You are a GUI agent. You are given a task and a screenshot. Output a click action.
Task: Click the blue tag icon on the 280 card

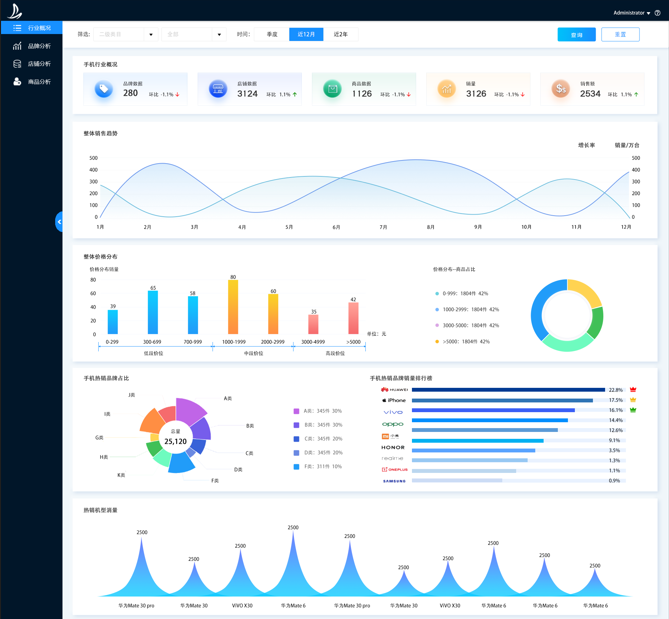[x=104, y=89]
